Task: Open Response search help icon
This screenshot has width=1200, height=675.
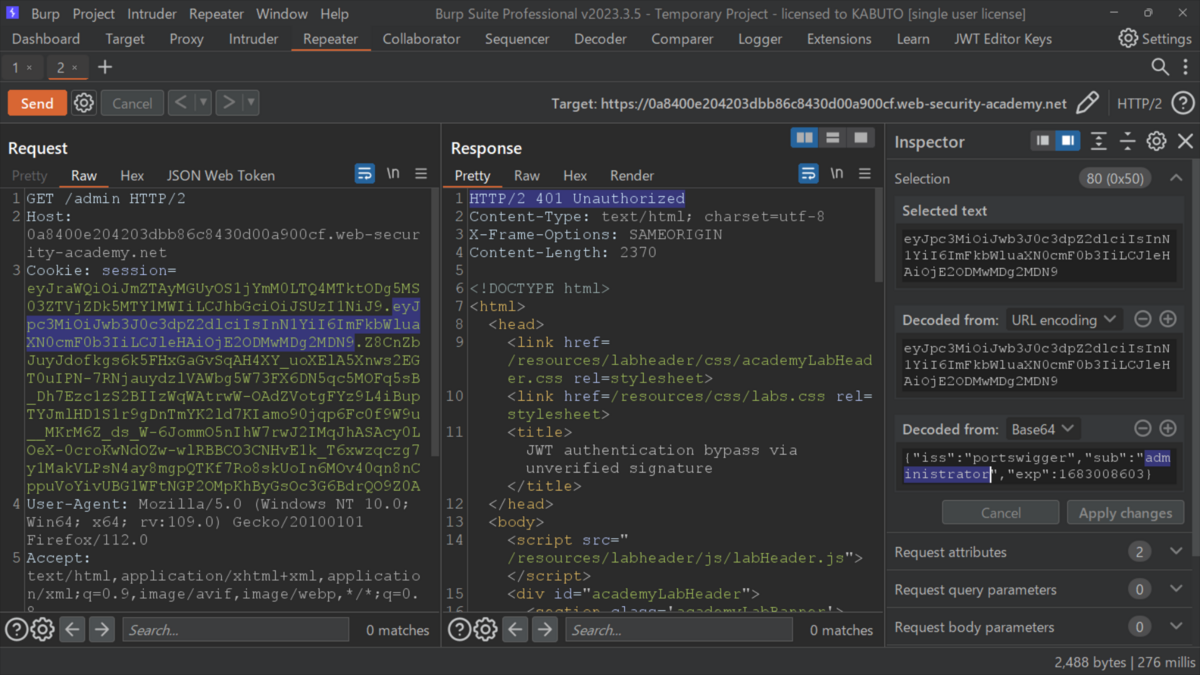Action: (460, 630)
